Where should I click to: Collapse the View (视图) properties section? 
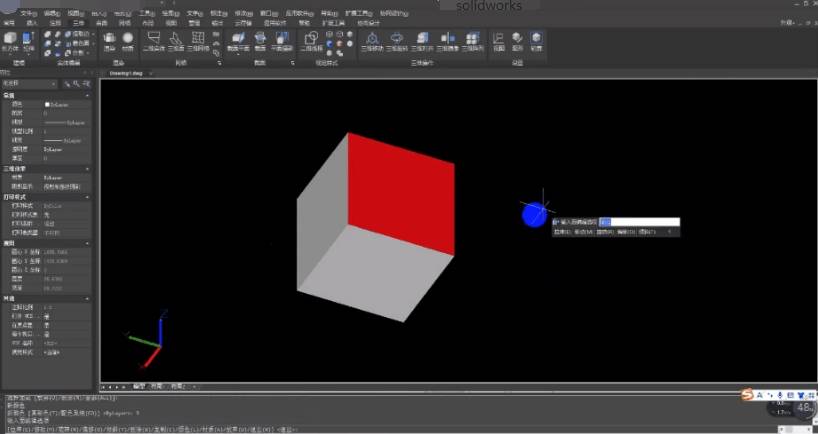click(x=87, y=244)
